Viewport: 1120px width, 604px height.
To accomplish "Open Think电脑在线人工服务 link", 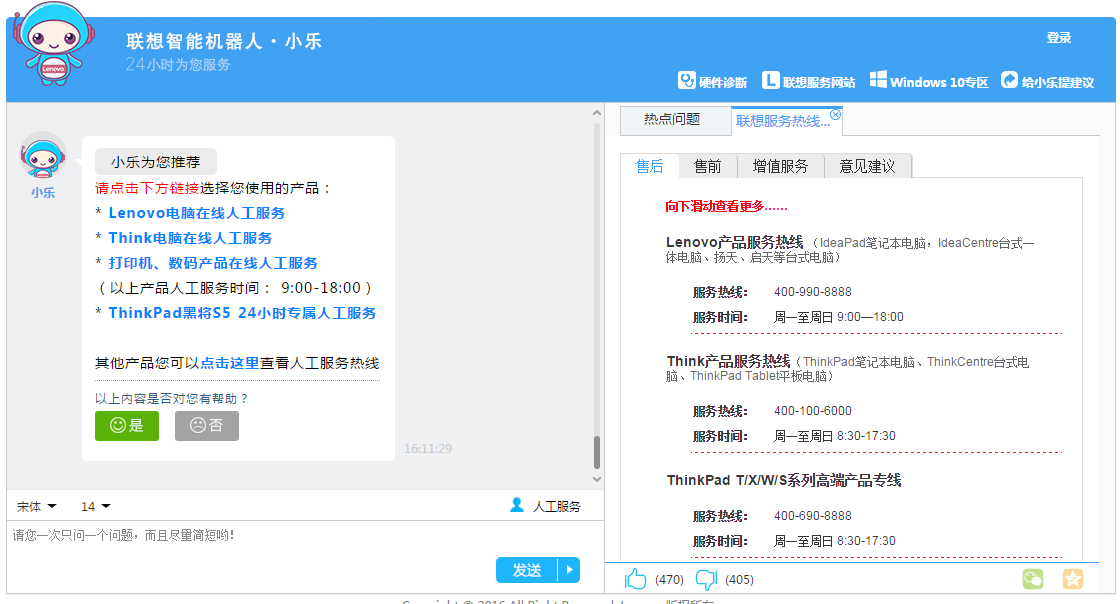I will coord(190,238).
